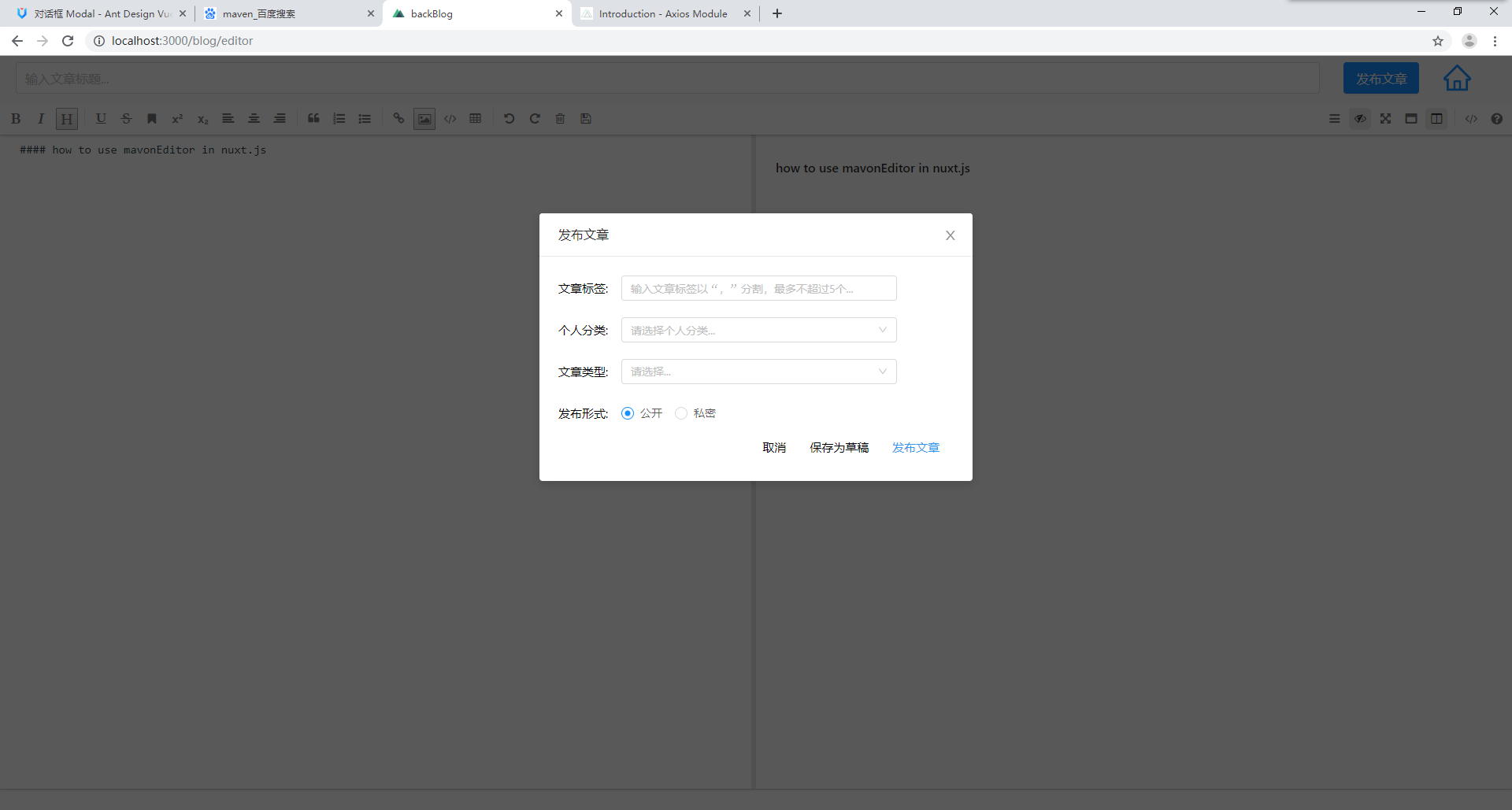
Task: Align text right in editor
Action: (x=280, y=119)
